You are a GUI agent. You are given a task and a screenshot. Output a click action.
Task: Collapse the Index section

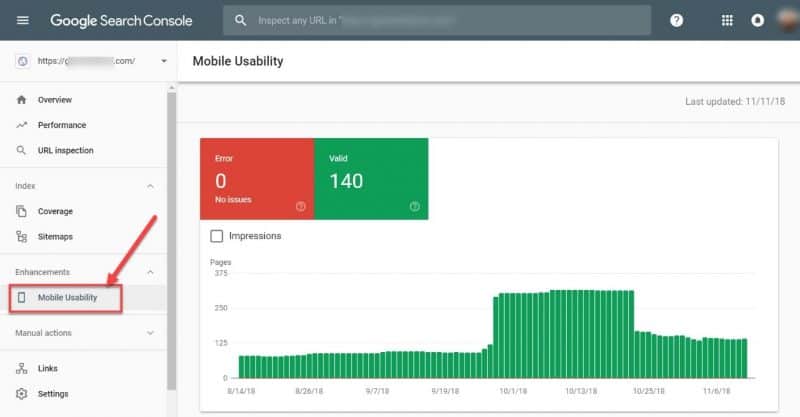[x=150, y=186]
